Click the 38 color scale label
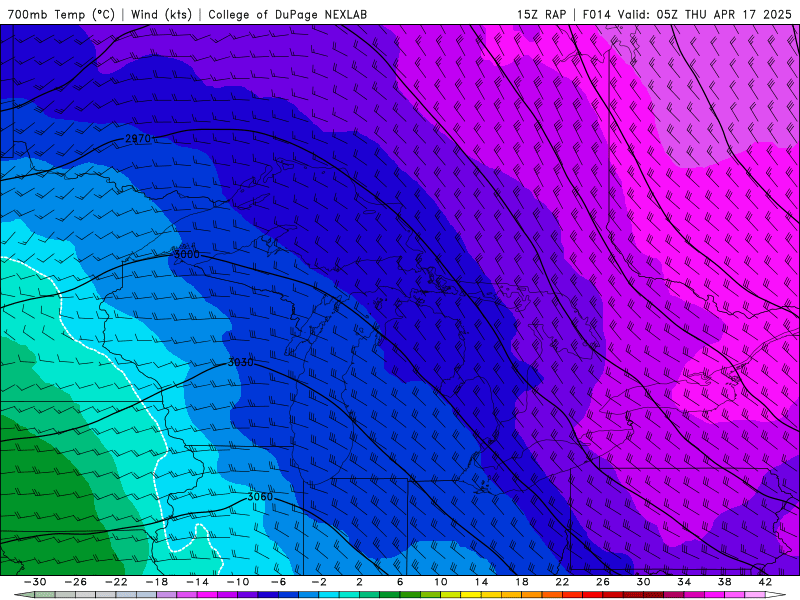This screenshot has height=600, width=800. click(724, 582)
